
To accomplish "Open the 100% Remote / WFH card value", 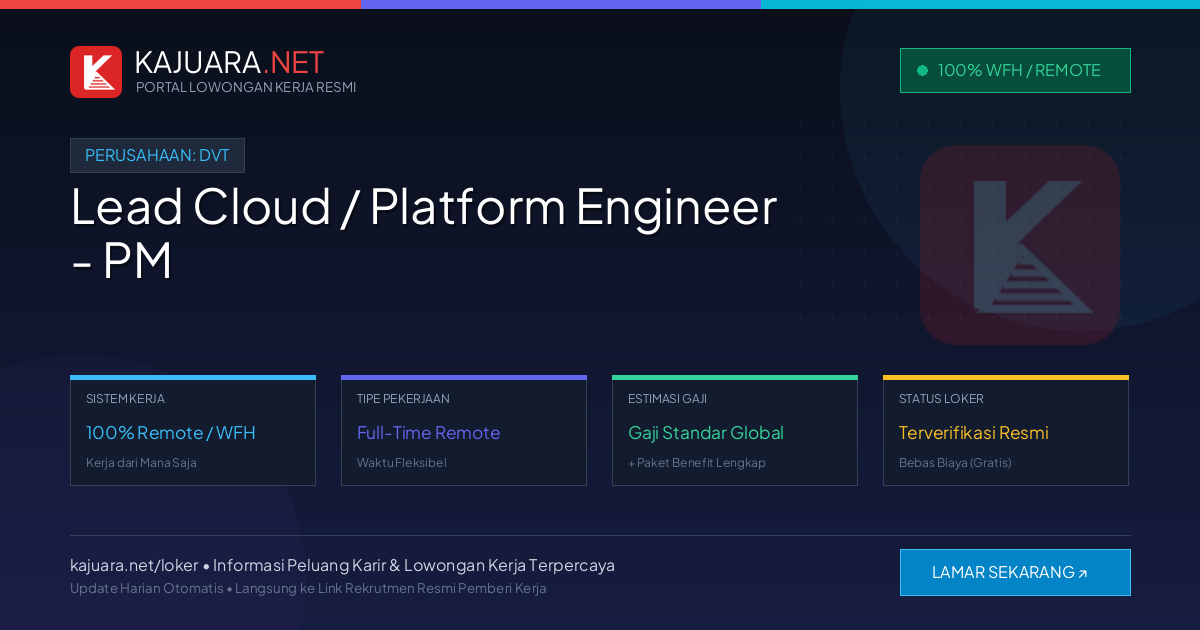I will point(171,433).
